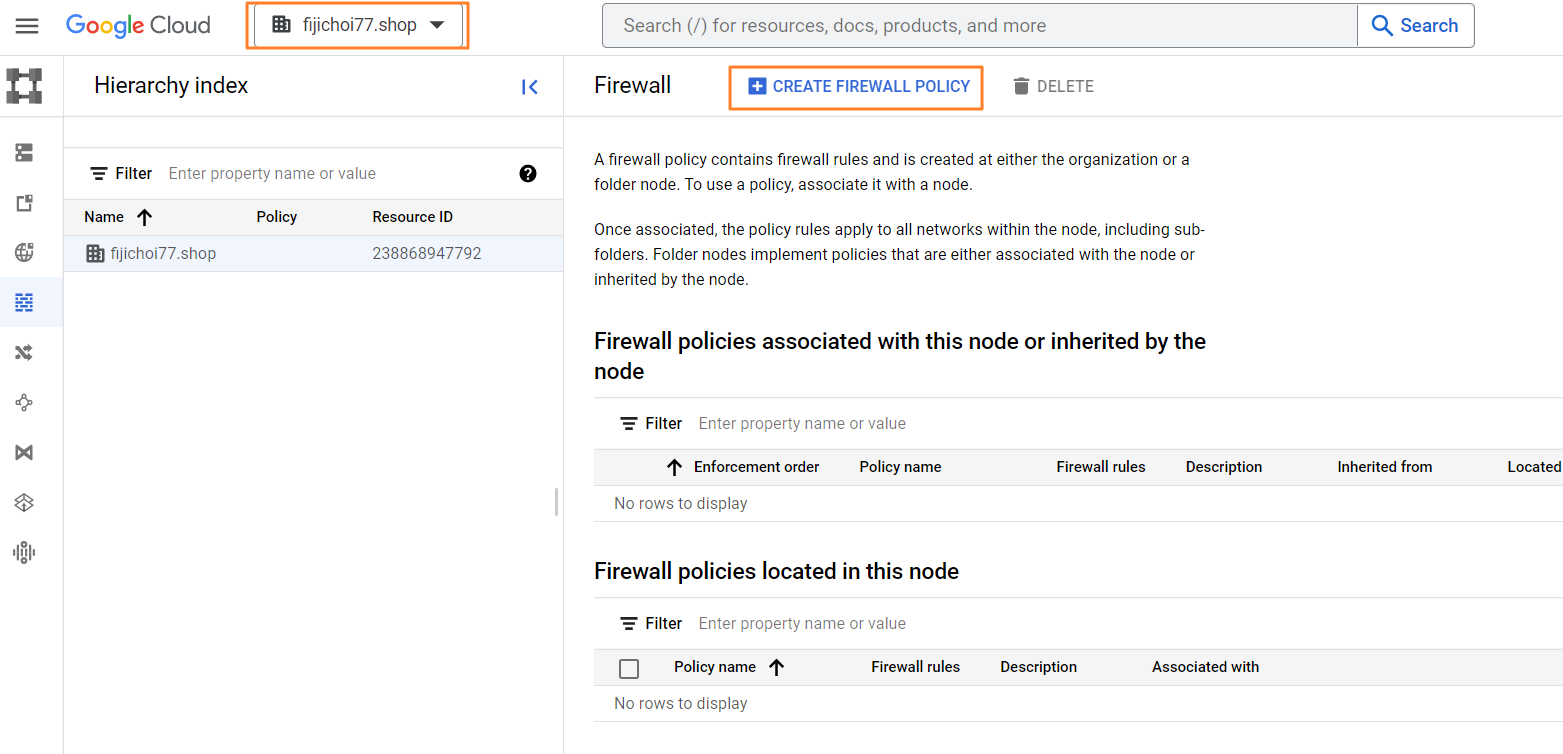Open the main navigation hamburger menu

pos(27,26)
